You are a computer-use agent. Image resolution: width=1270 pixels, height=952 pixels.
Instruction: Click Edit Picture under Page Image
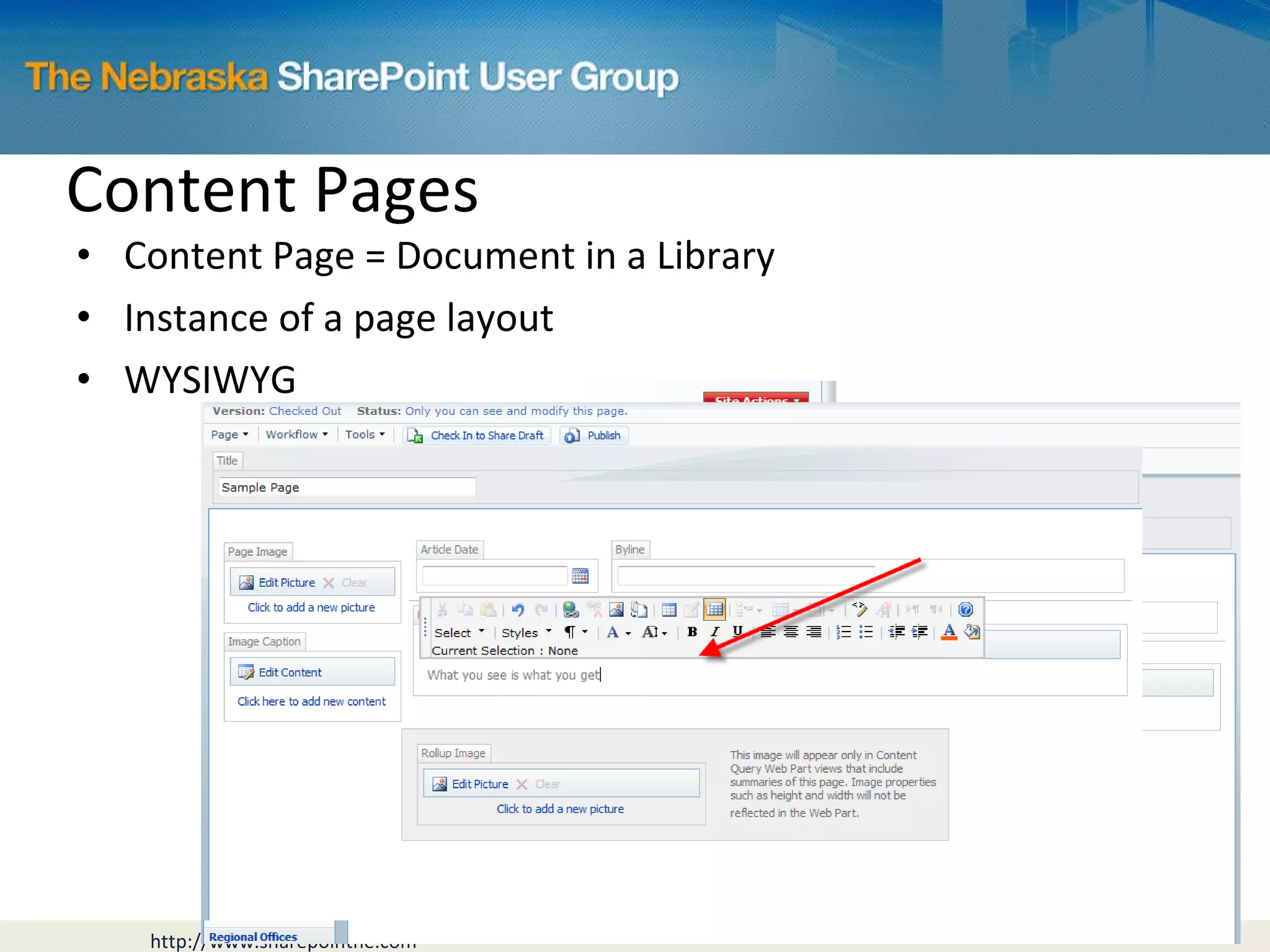point(278,583)
